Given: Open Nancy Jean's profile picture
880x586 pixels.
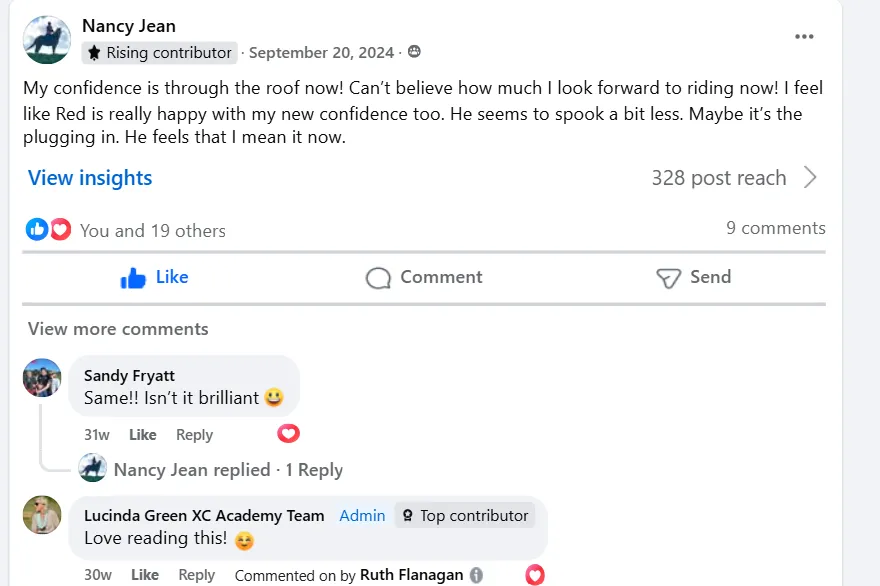Looking at the screenshot, I should (46, 40).
